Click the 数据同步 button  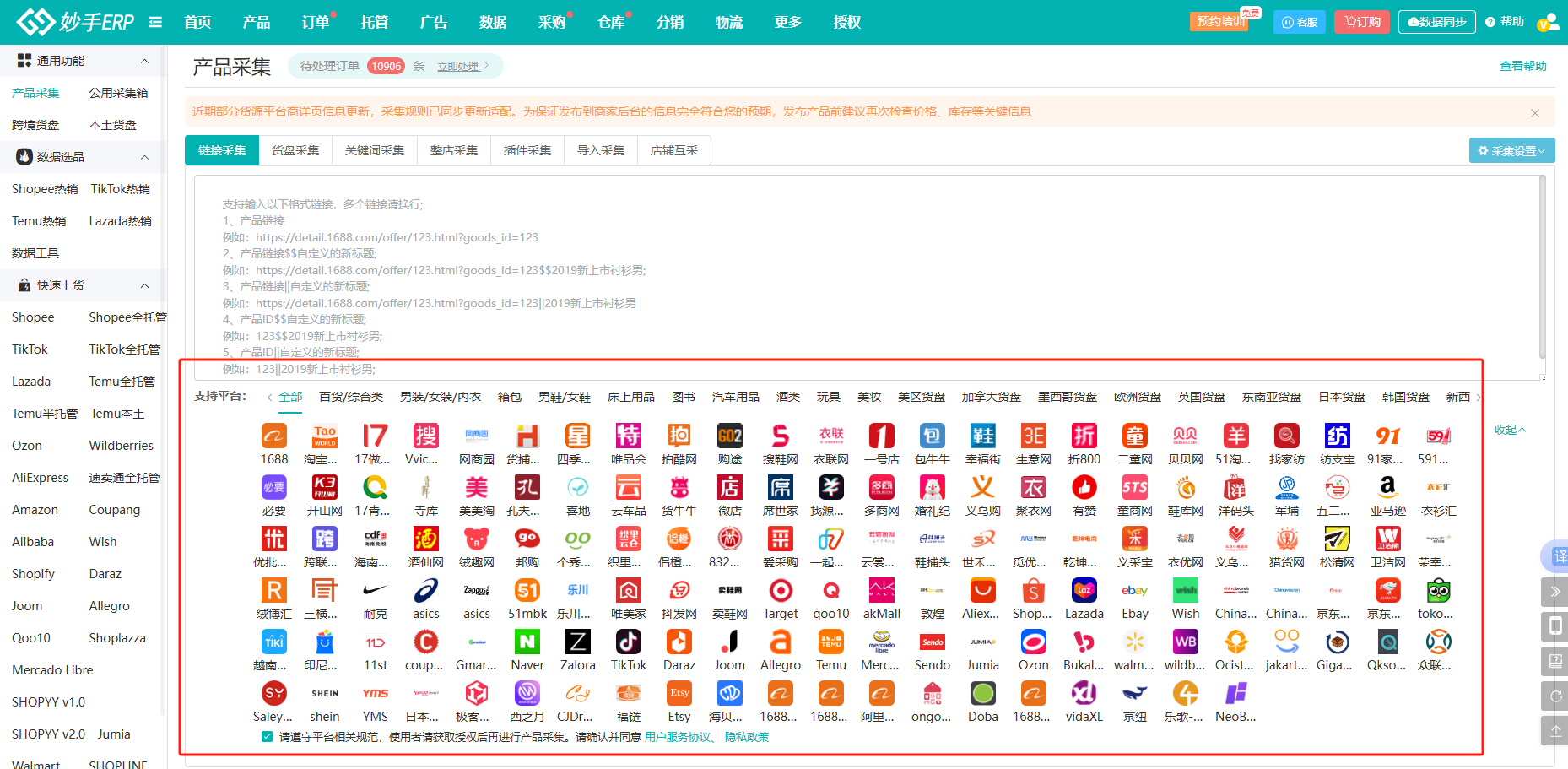[x=1436, y=22]
